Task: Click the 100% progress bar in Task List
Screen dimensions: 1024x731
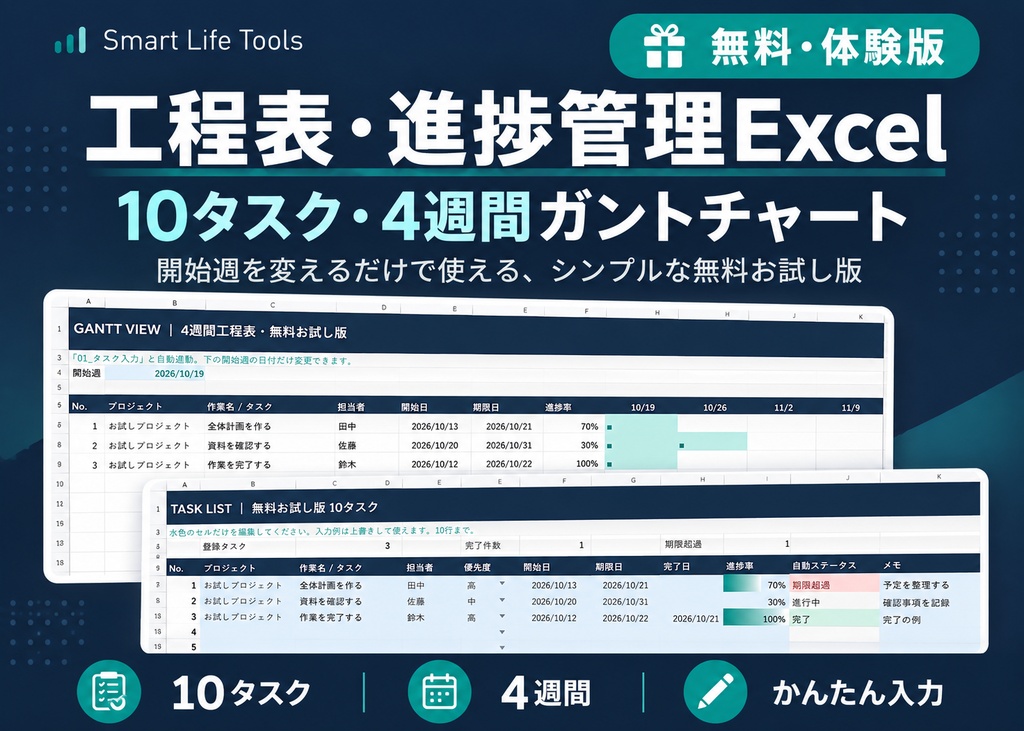Action: coord(754,619)
